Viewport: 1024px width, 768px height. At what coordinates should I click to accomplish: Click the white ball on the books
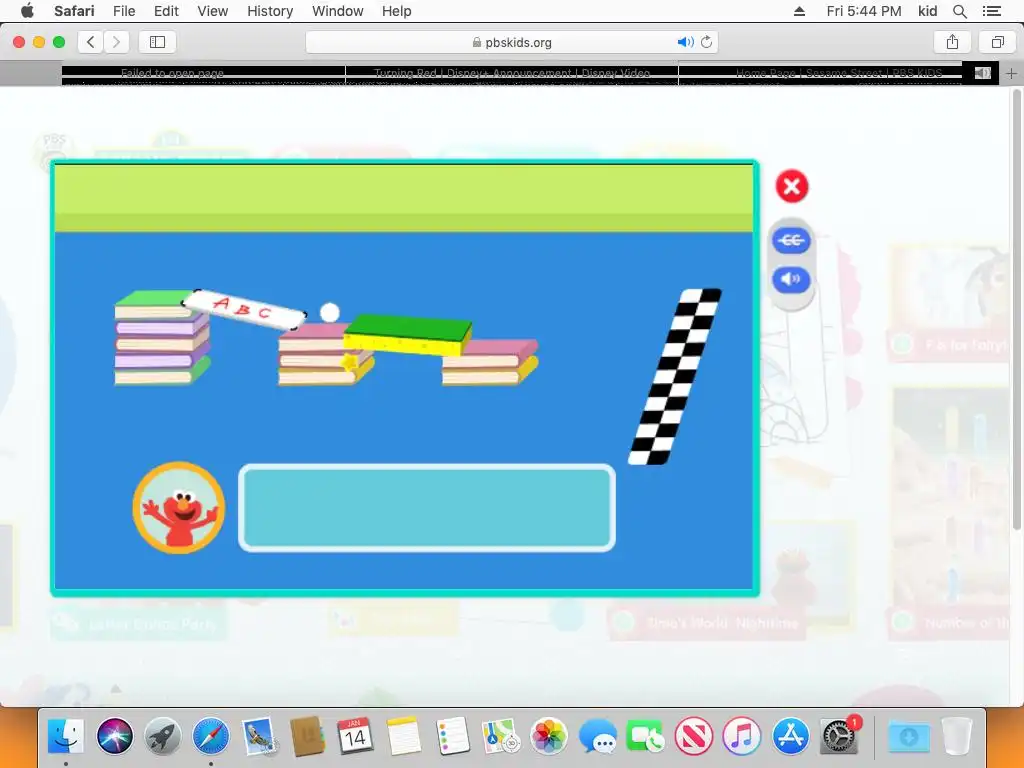[x=330, y=313]
